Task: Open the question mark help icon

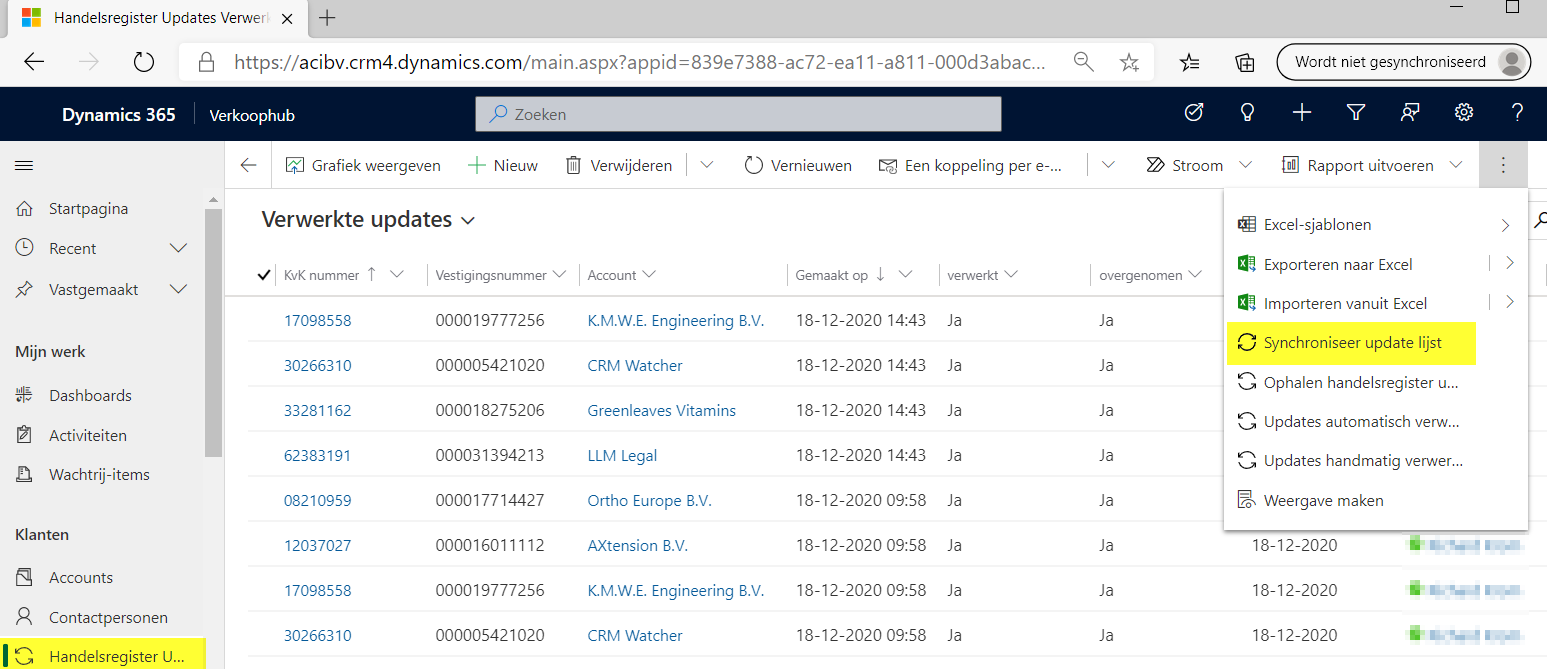Action: click(x=1517, y=113)
